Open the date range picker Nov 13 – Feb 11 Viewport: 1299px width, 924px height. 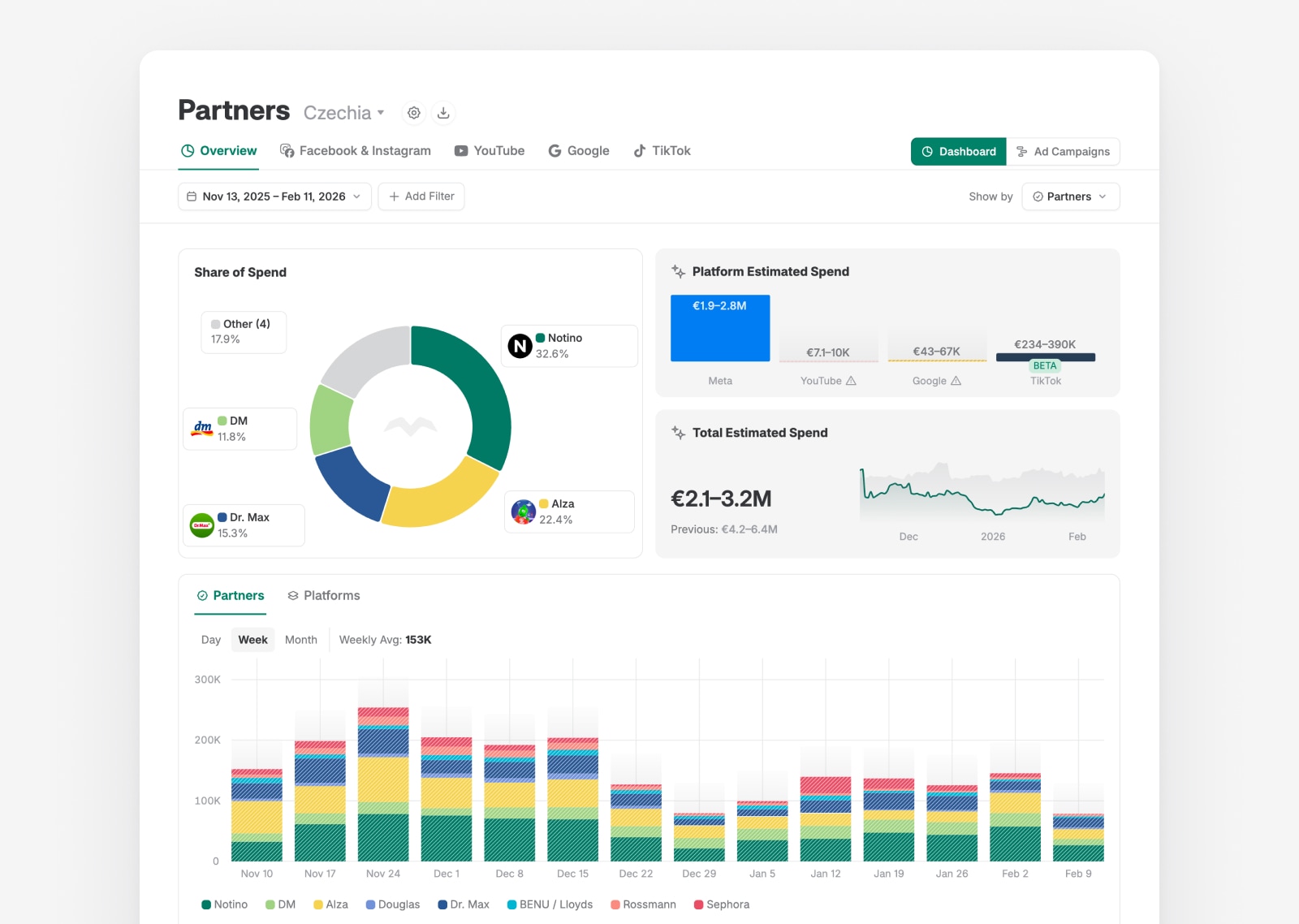click(x=274, y=196)
